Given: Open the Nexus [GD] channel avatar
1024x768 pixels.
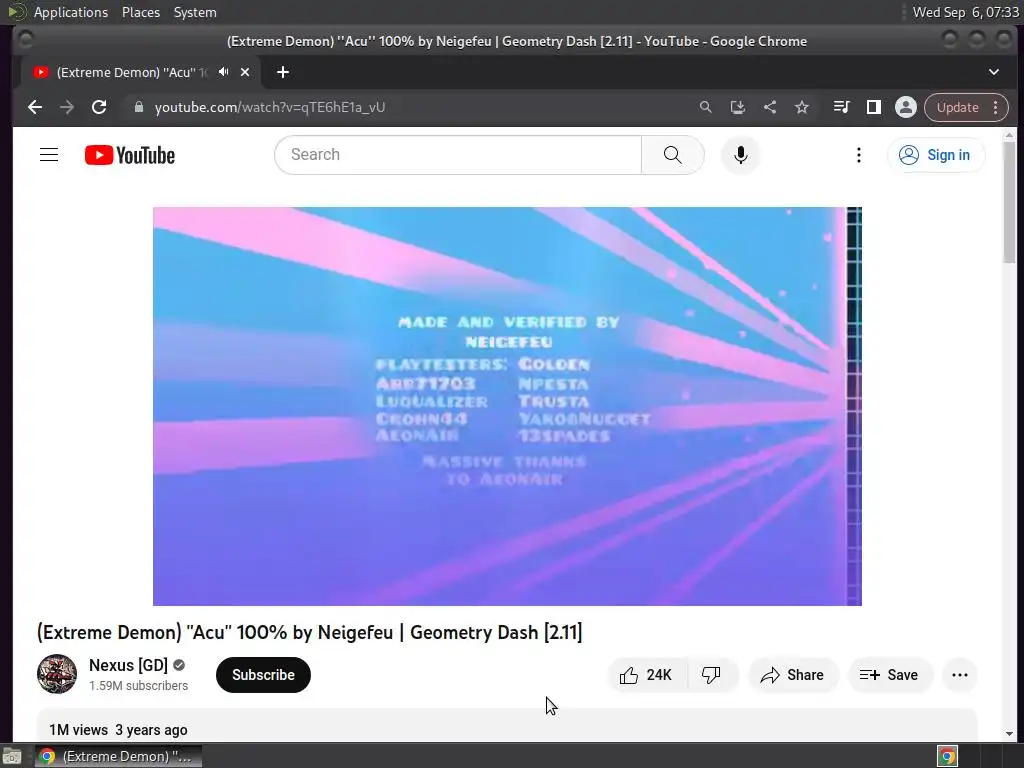Looking at the screenshot, I should [x=57, y=674].
